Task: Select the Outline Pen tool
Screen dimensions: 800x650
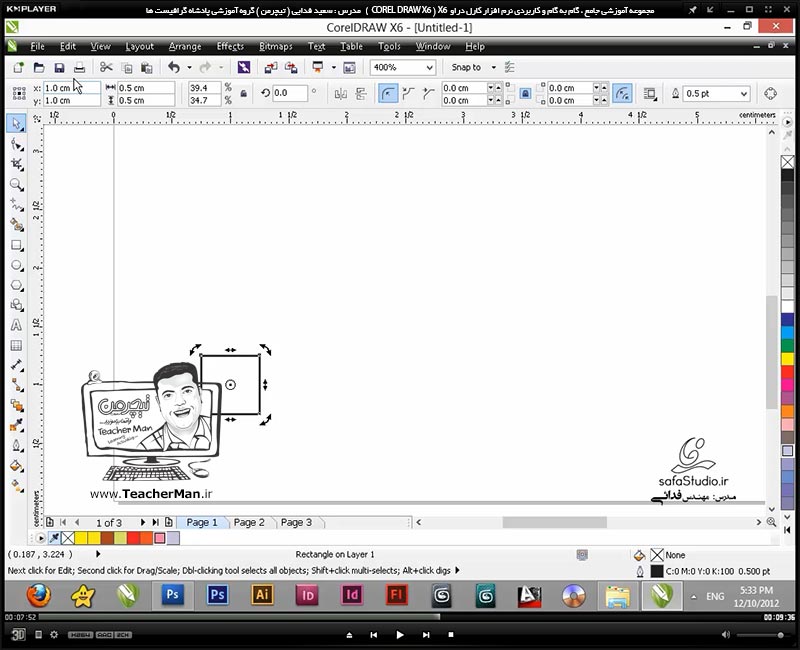Action: tap(16, 445)
